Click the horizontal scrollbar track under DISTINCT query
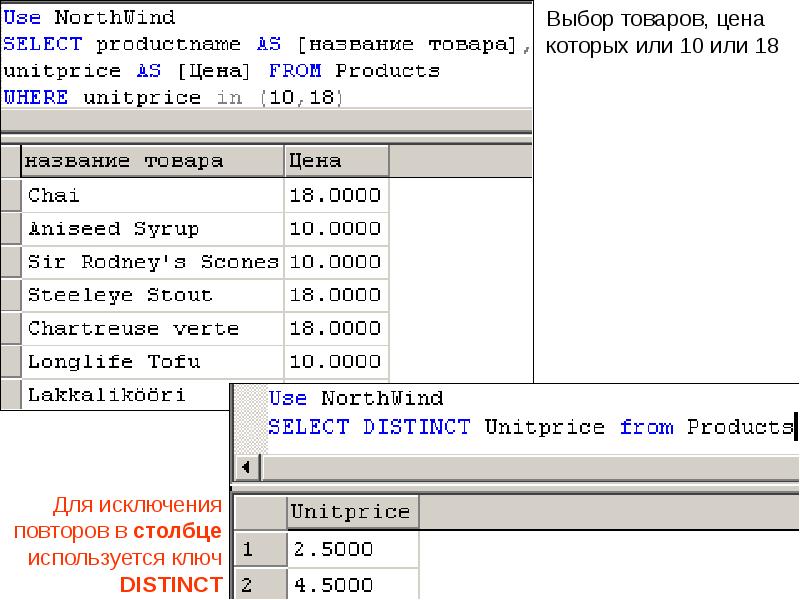Image resolution: width=800 pixels, height=600 pixels. coord(530,467)
